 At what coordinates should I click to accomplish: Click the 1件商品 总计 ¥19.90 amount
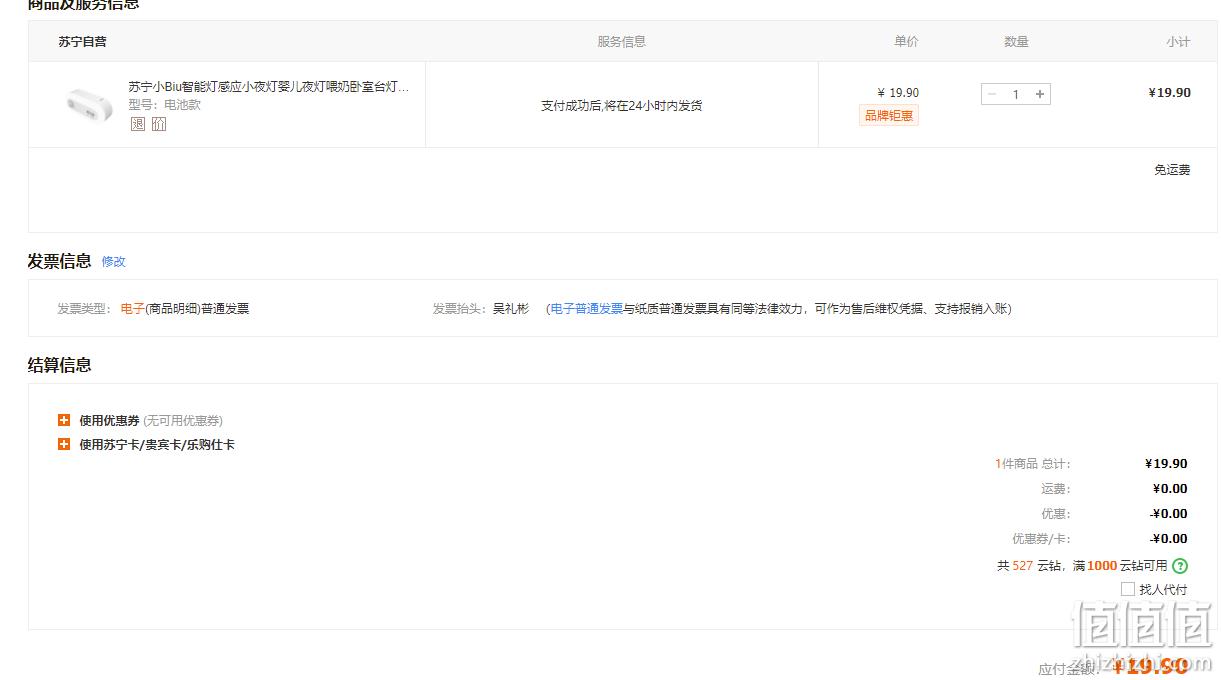tap(1166, 464)
